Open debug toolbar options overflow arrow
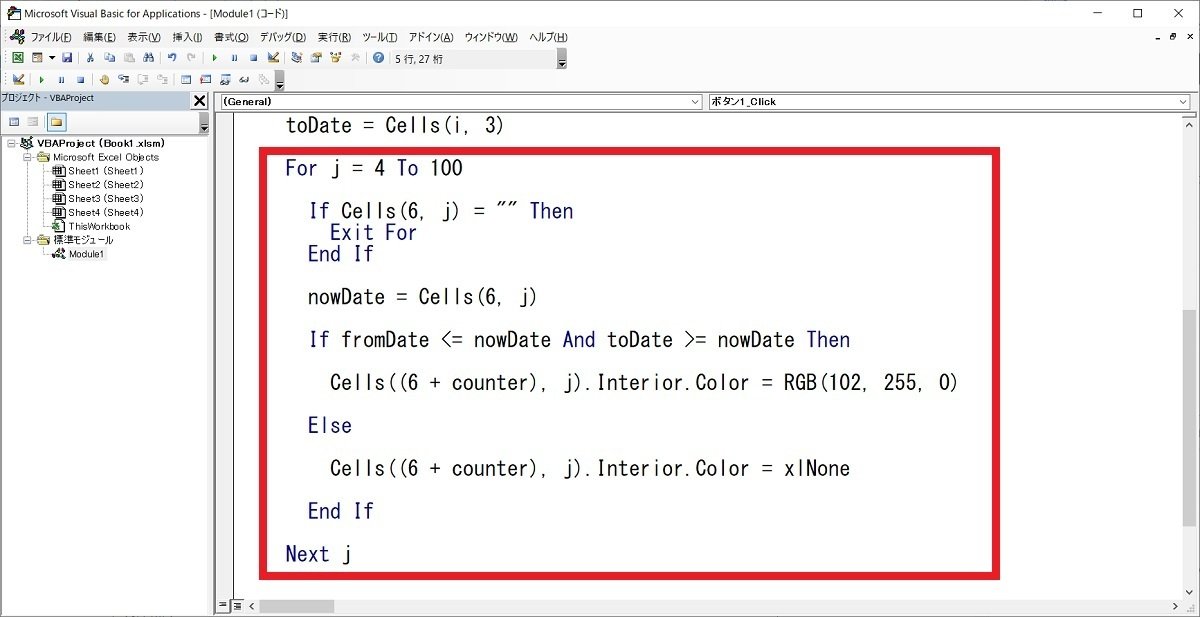Viewport: 1200px width, 617px height. (x=280, y=82)
